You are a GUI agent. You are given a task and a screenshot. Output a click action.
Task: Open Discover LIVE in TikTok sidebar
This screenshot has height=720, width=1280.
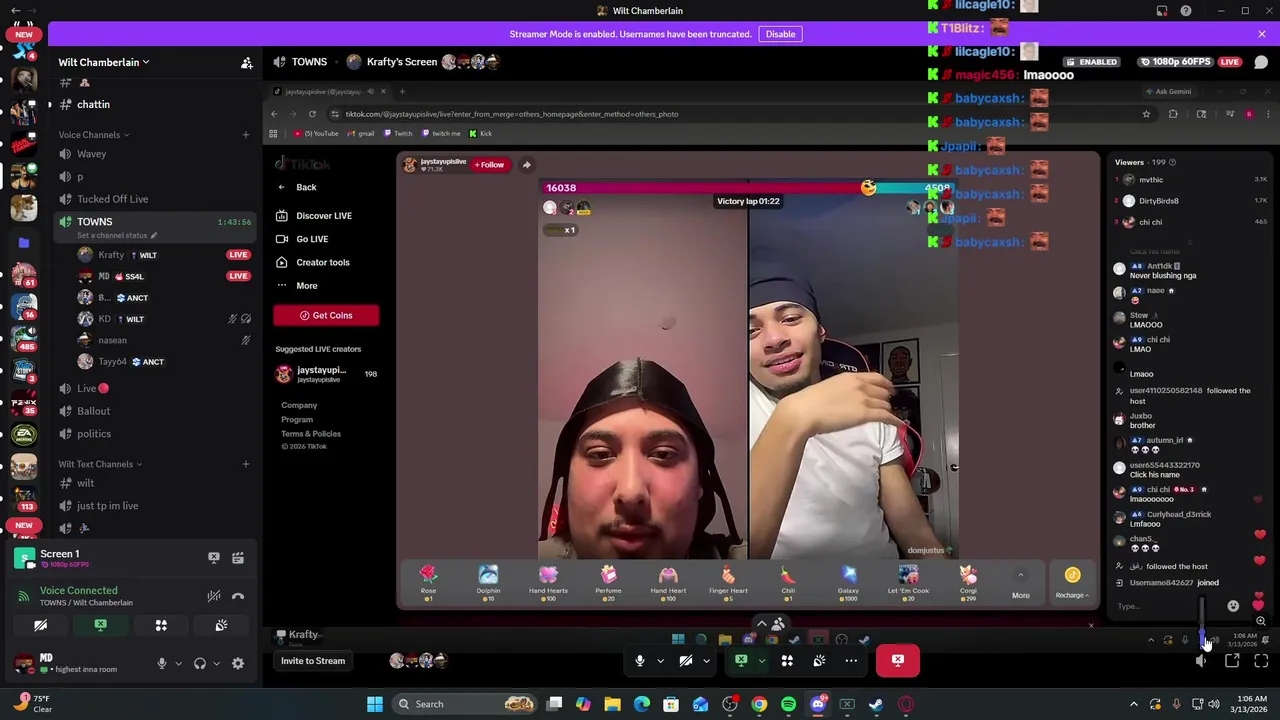coord(314,216)
